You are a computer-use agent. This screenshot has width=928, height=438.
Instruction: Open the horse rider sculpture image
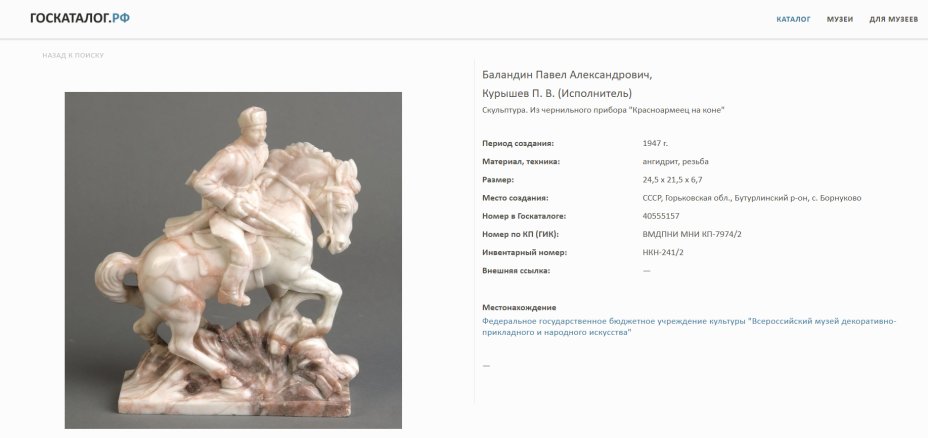(x=233, y=260)
